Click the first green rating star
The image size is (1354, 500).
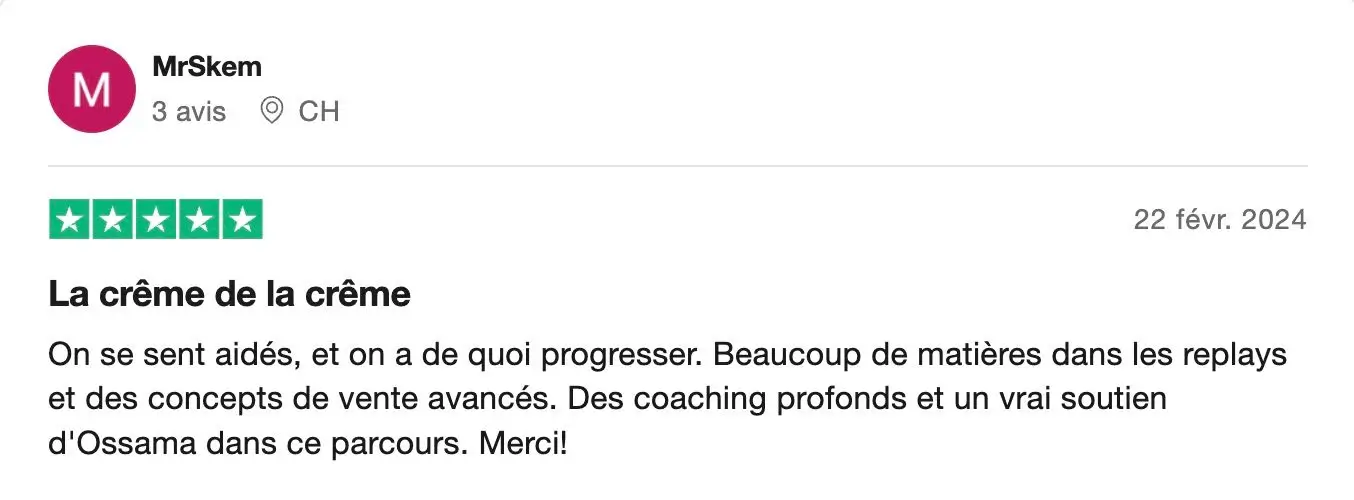(x=70, y=220)
